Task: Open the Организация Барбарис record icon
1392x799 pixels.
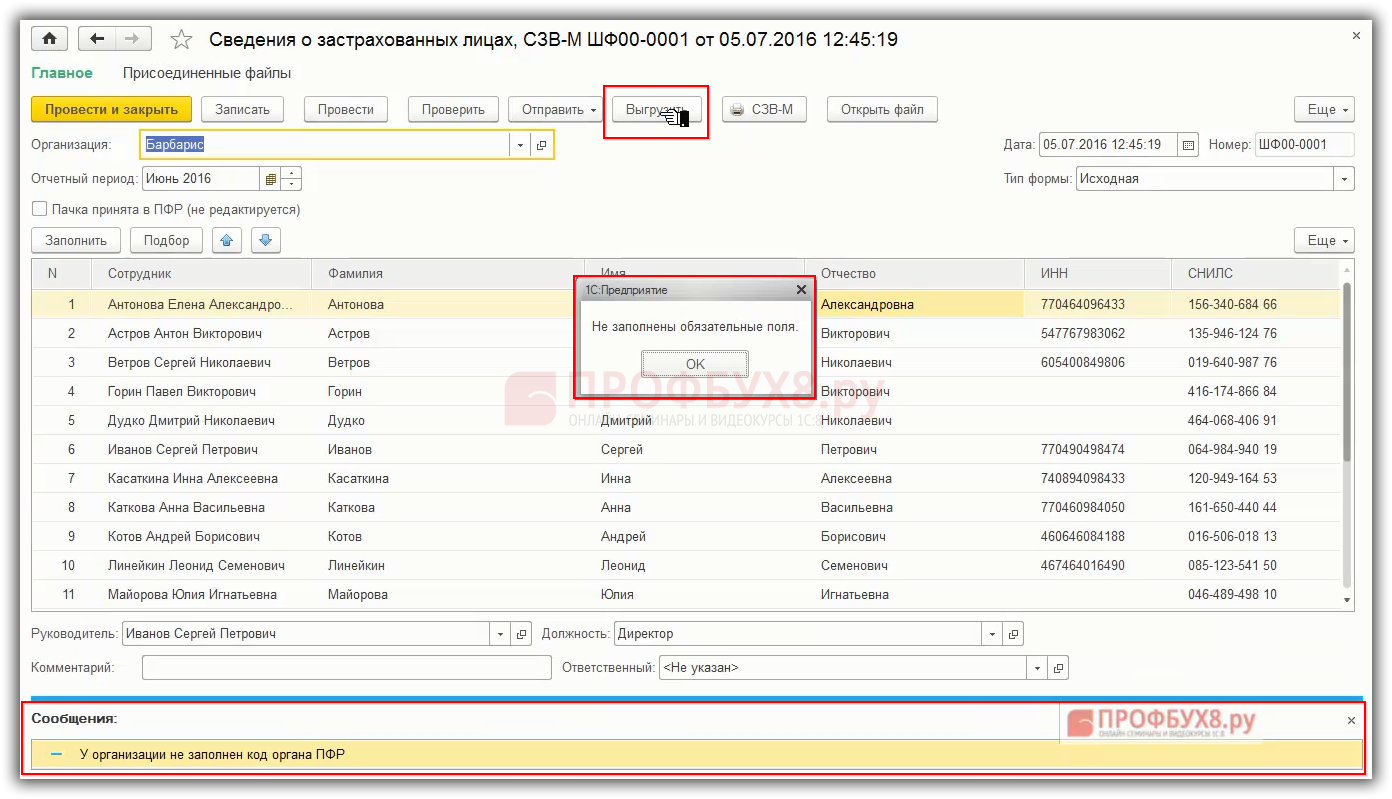Action: tap(541, 145)
